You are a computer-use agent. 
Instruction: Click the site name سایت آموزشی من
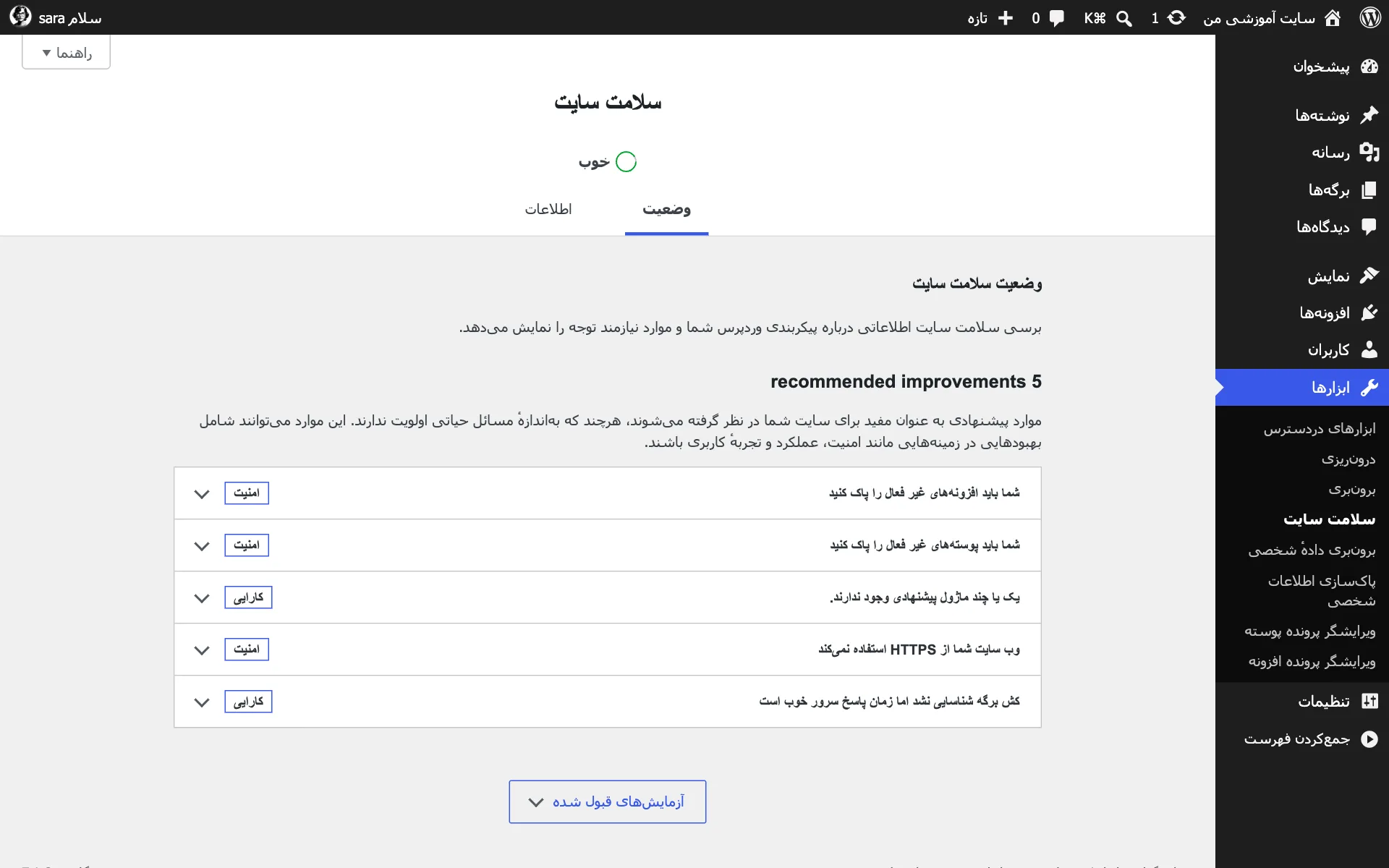(x=1260, y=18)
